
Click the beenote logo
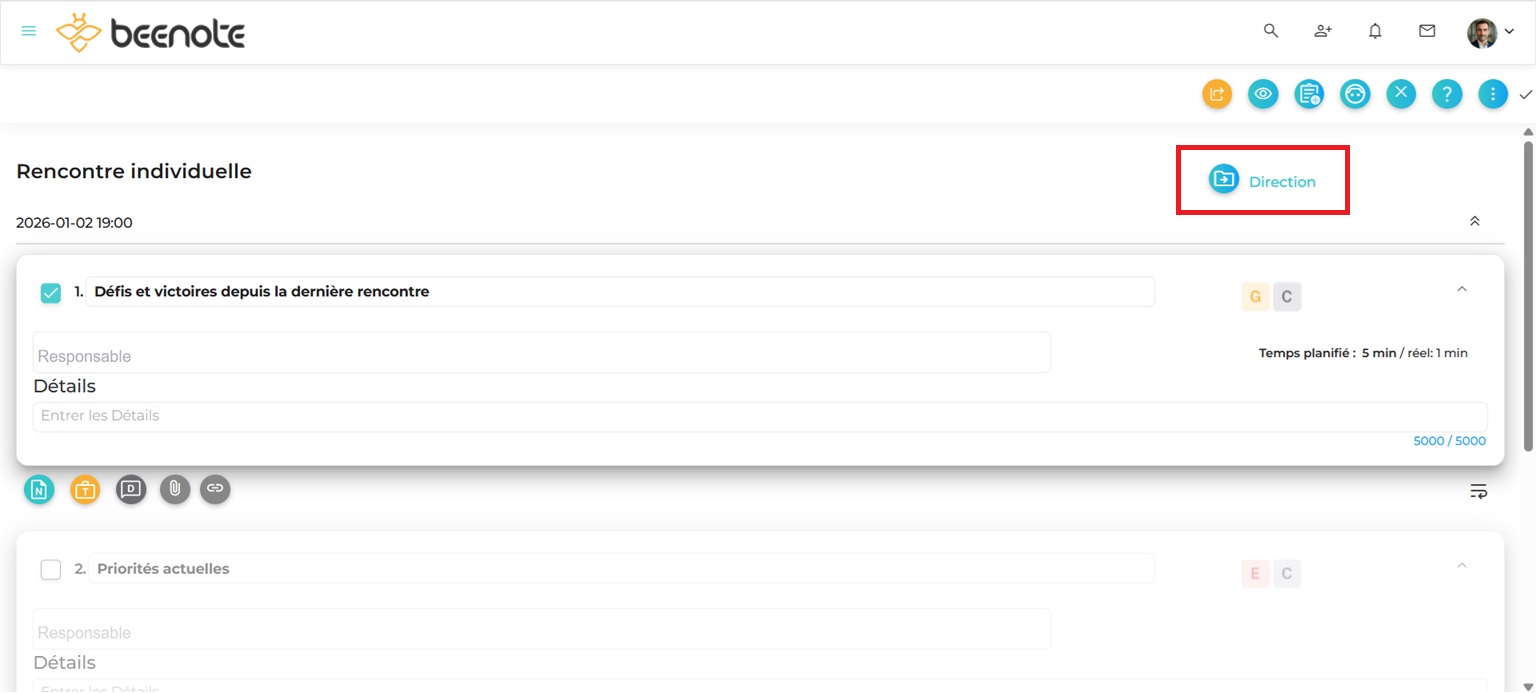pyautogui.click(x=151, y=33)
